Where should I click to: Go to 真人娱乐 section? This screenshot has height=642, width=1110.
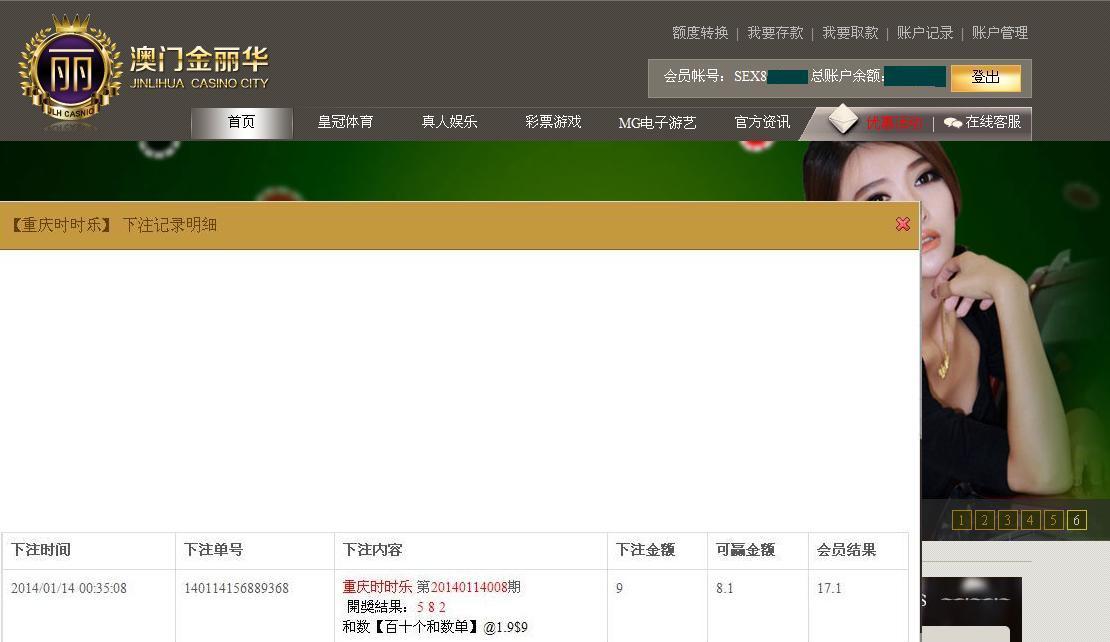coord(450,122)
